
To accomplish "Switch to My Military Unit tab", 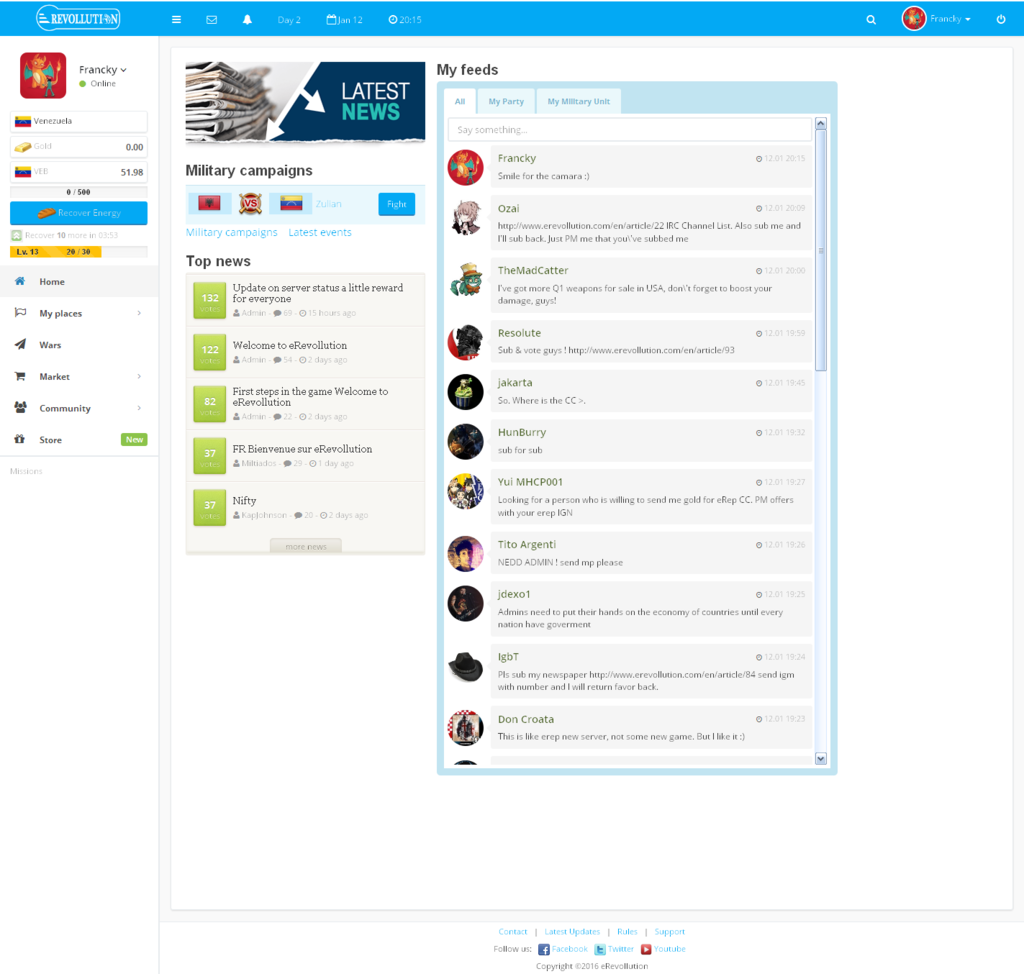I will coord(578,101).
